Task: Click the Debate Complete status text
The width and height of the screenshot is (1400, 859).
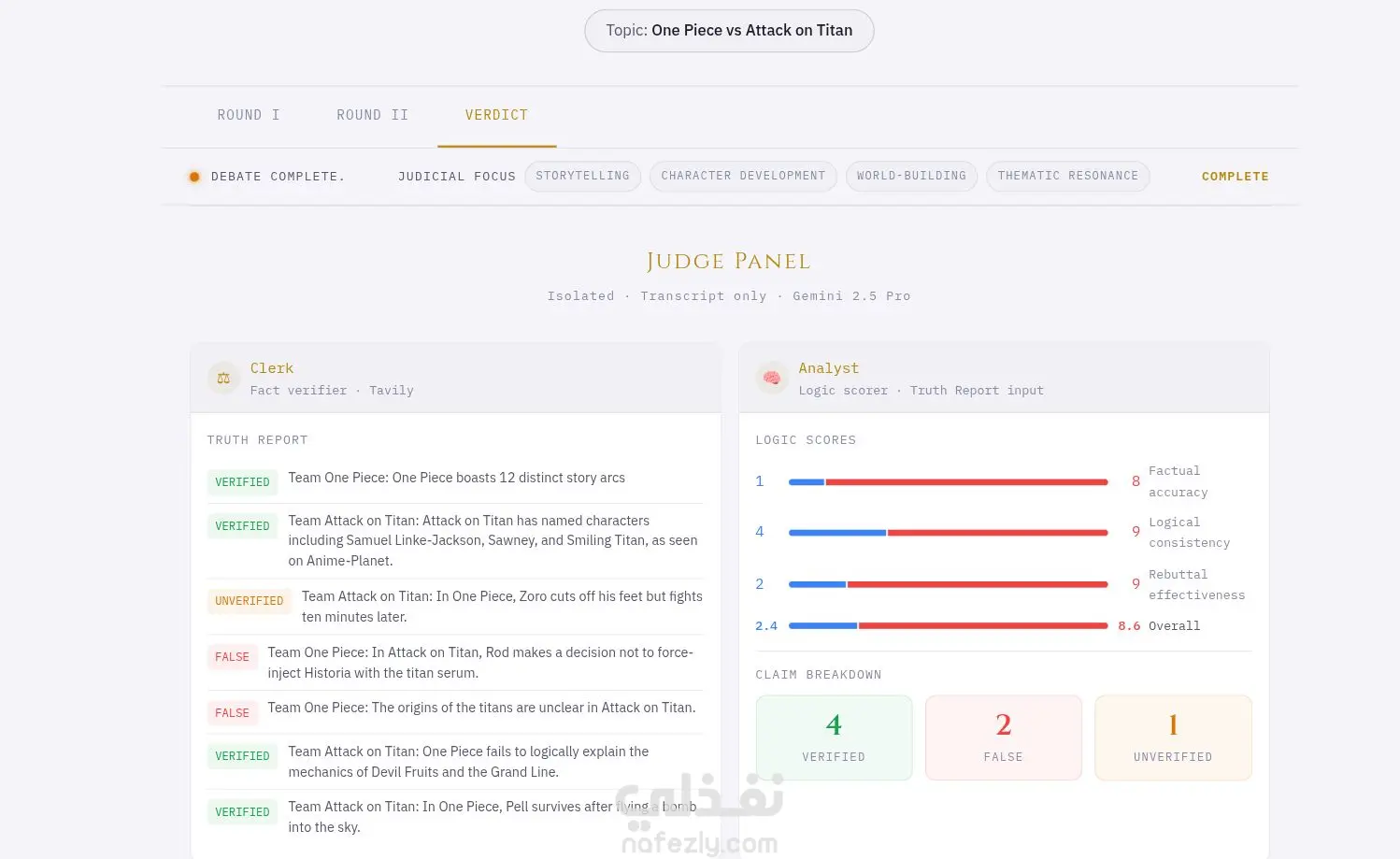Action: [279, 177]
